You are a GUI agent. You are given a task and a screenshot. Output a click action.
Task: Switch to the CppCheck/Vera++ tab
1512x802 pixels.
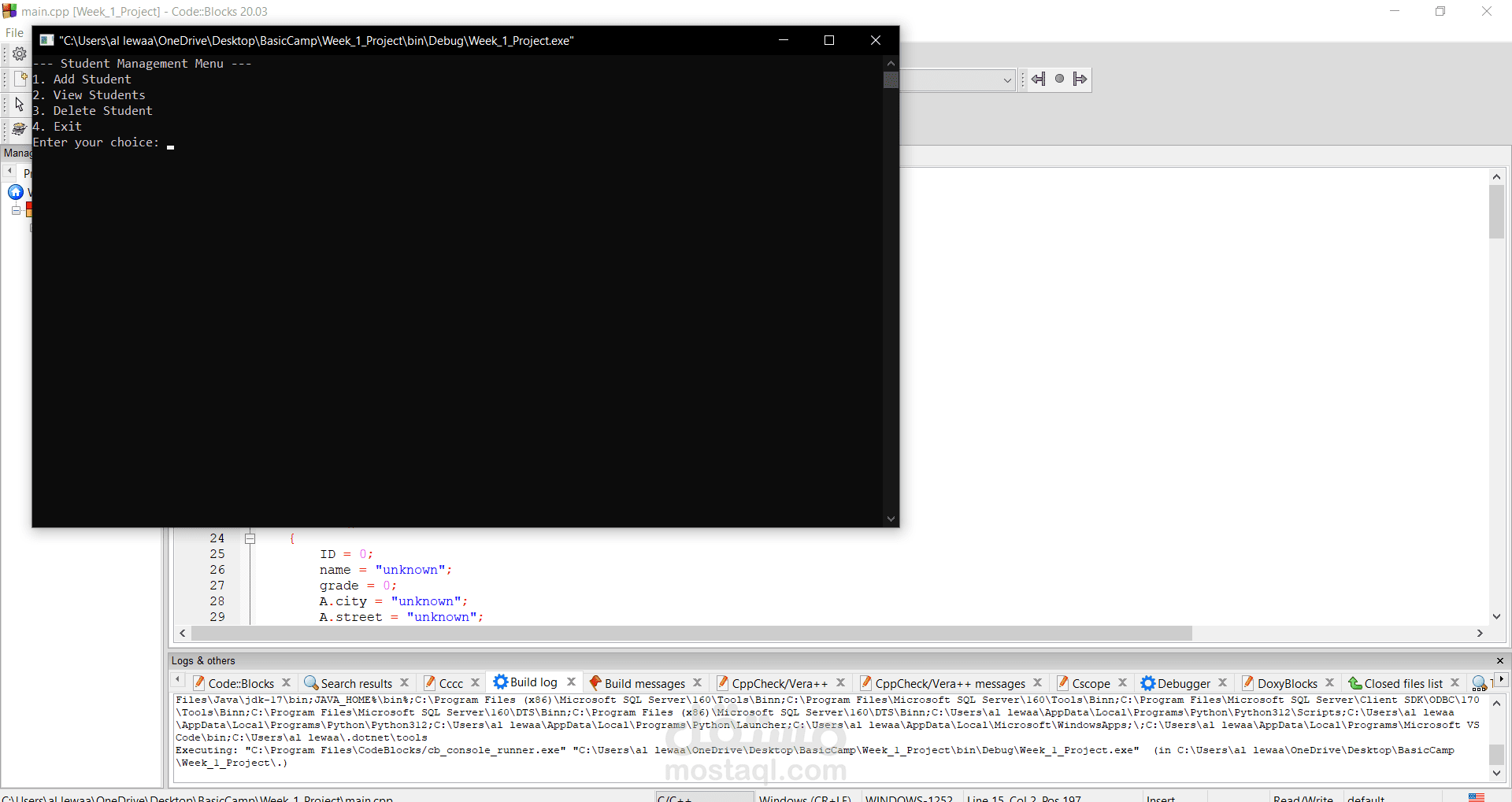(773, 683)
